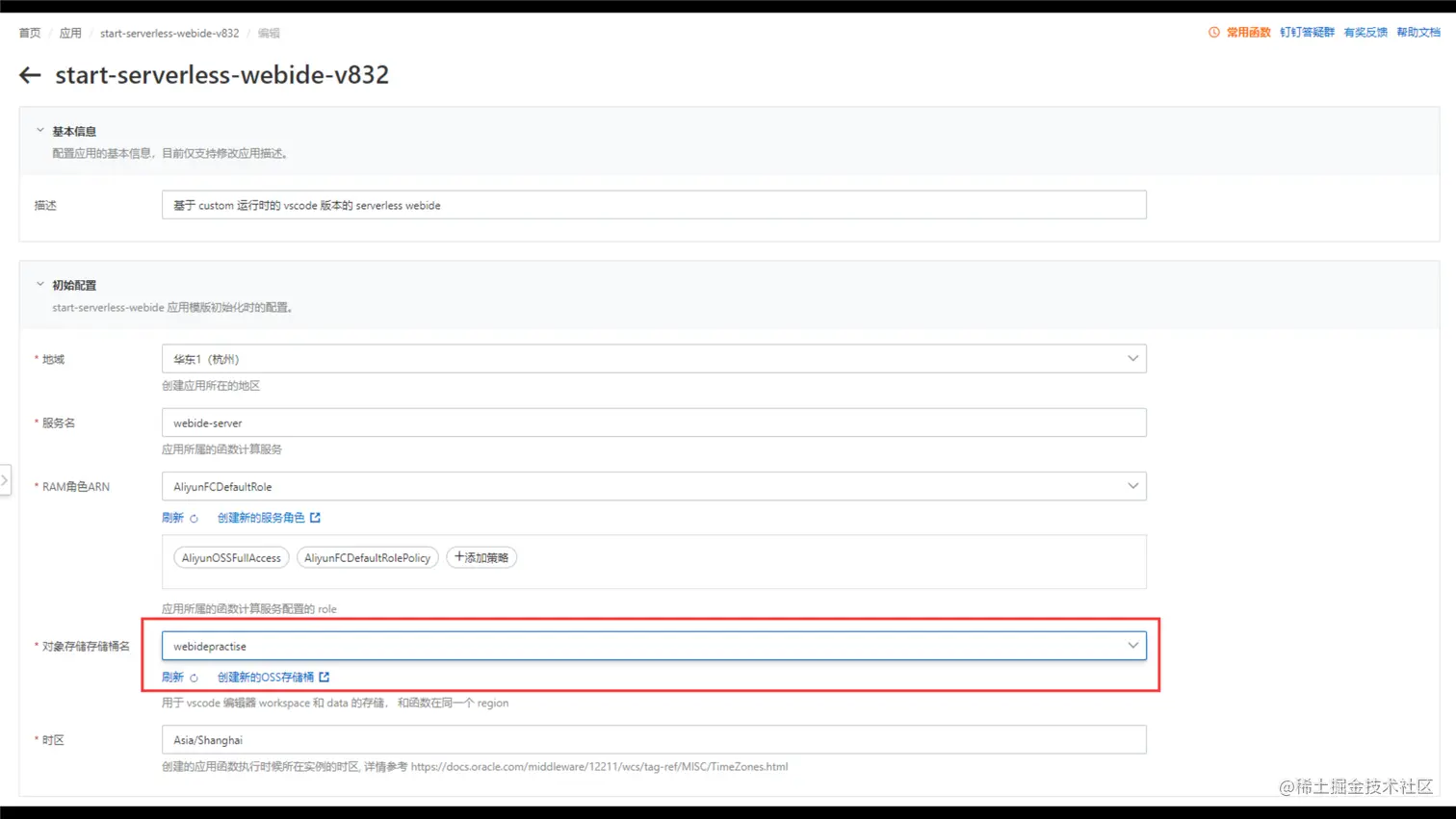
Task: Open 帮助文档 link
Action: pyautogui.click(x=1418, y=33)
